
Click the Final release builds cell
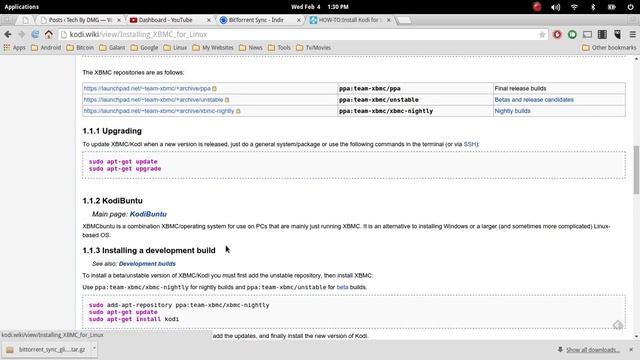tap(559, 88)
